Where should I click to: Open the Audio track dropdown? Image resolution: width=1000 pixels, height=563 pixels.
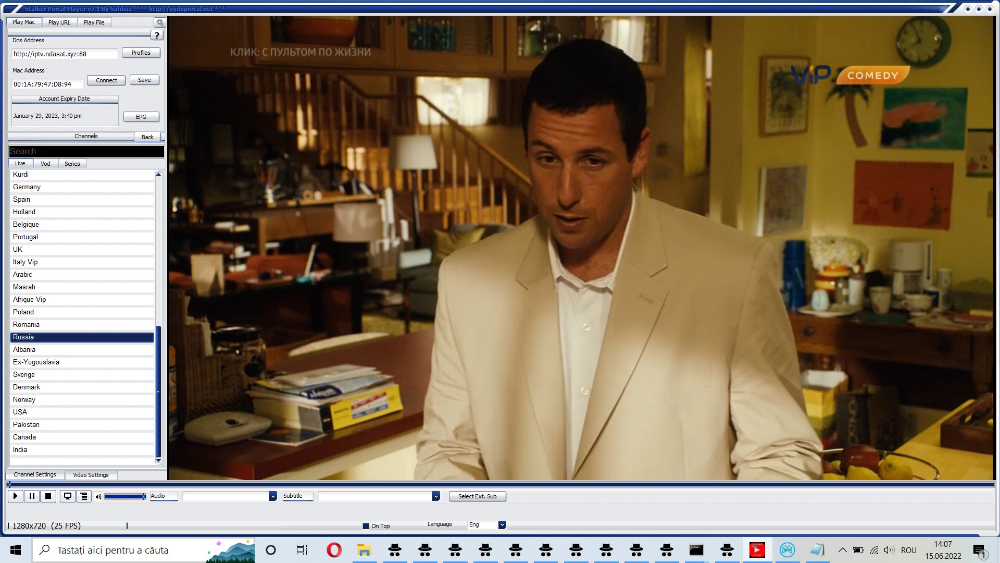(x=272, y=496)
